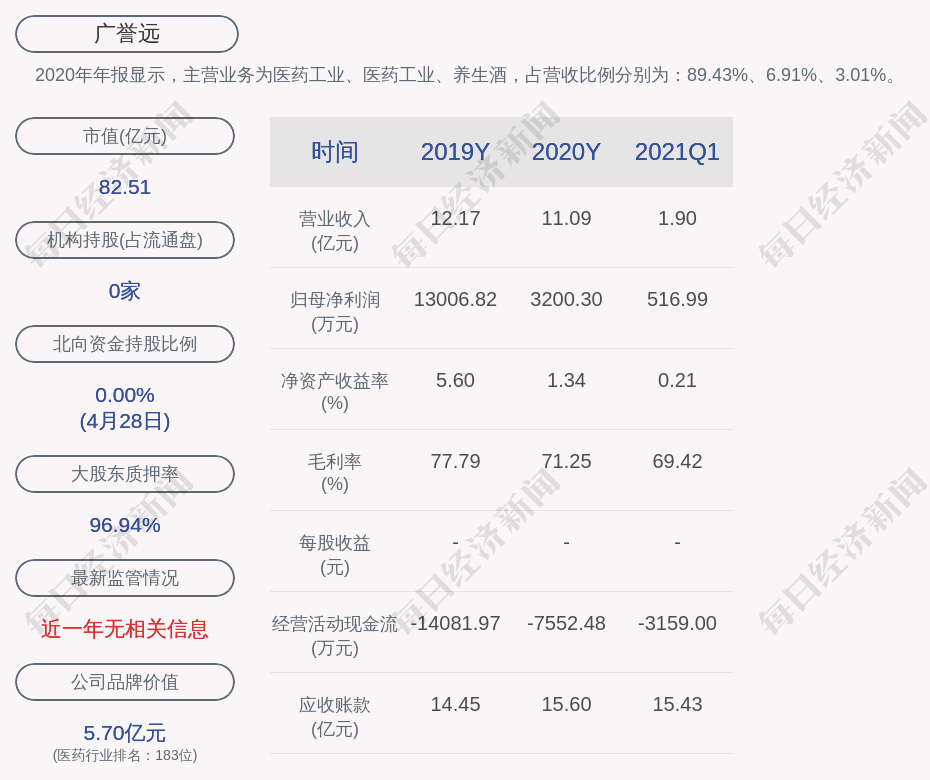Click the 时间 table header
The height and width of the screenshot is (780, 930).
coord(335,152)
